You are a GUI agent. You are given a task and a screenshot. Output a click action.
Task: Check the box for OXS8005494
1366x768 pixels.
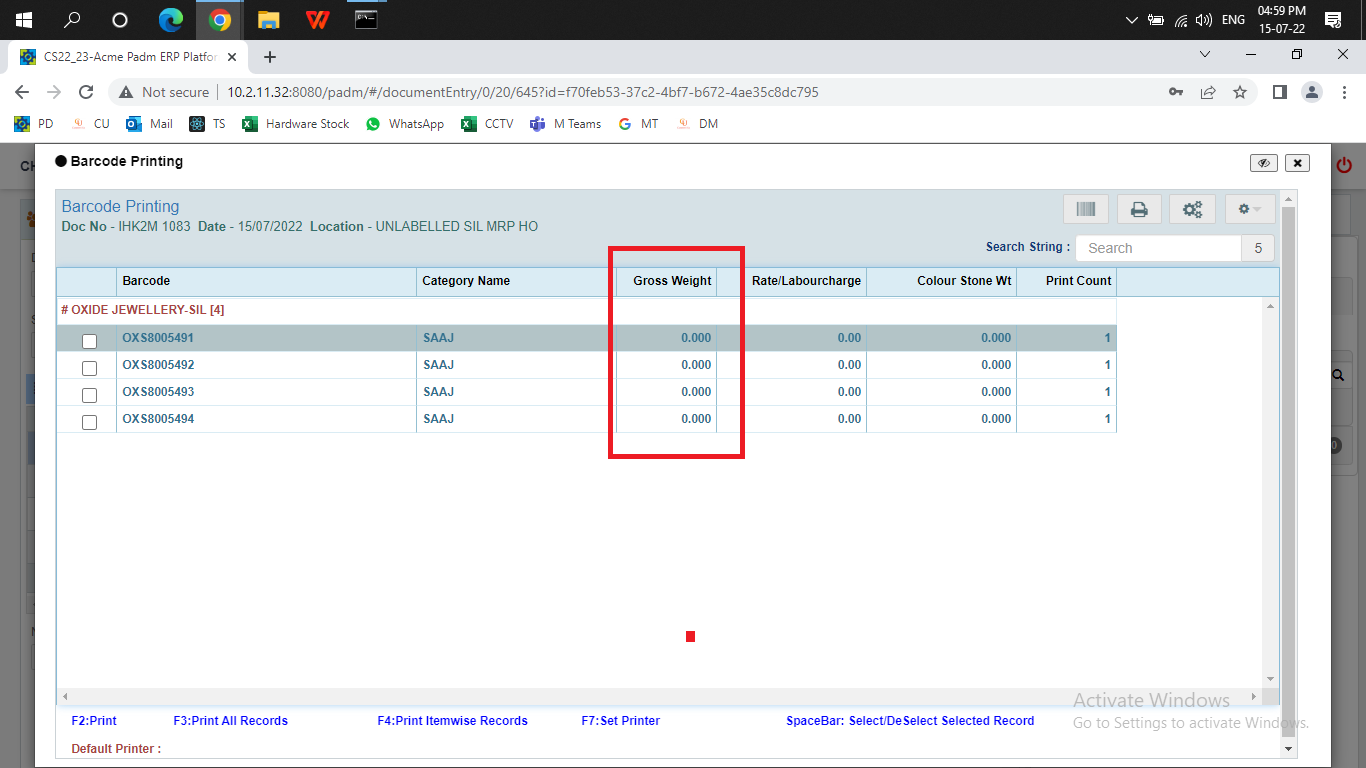(89, 423)
